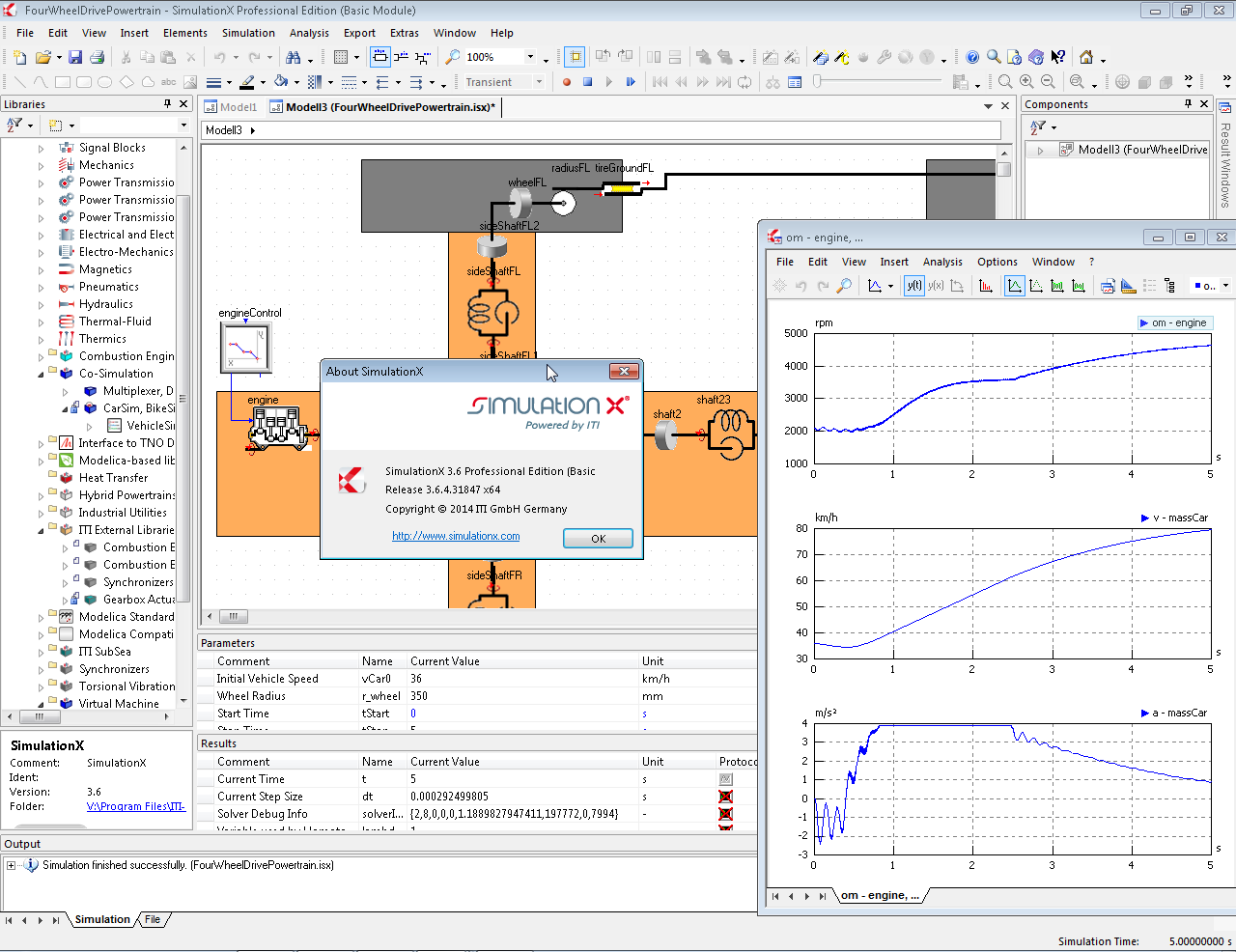1236x952 pixels.
Task: Open the Transient simulation mode dropdown
Action: point(539,82)
